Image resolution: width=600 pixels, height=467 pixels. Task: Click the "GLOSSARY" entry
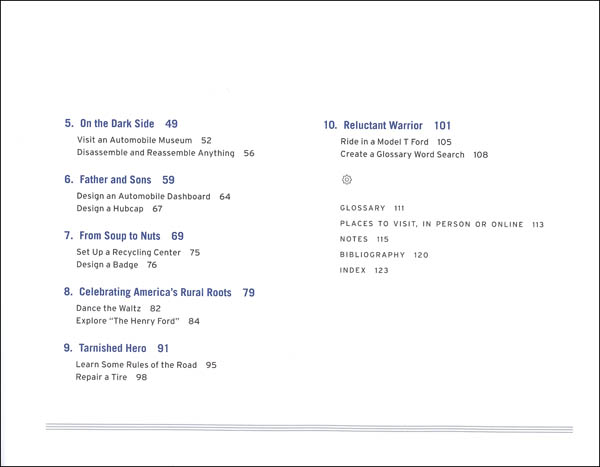point(362,208)
